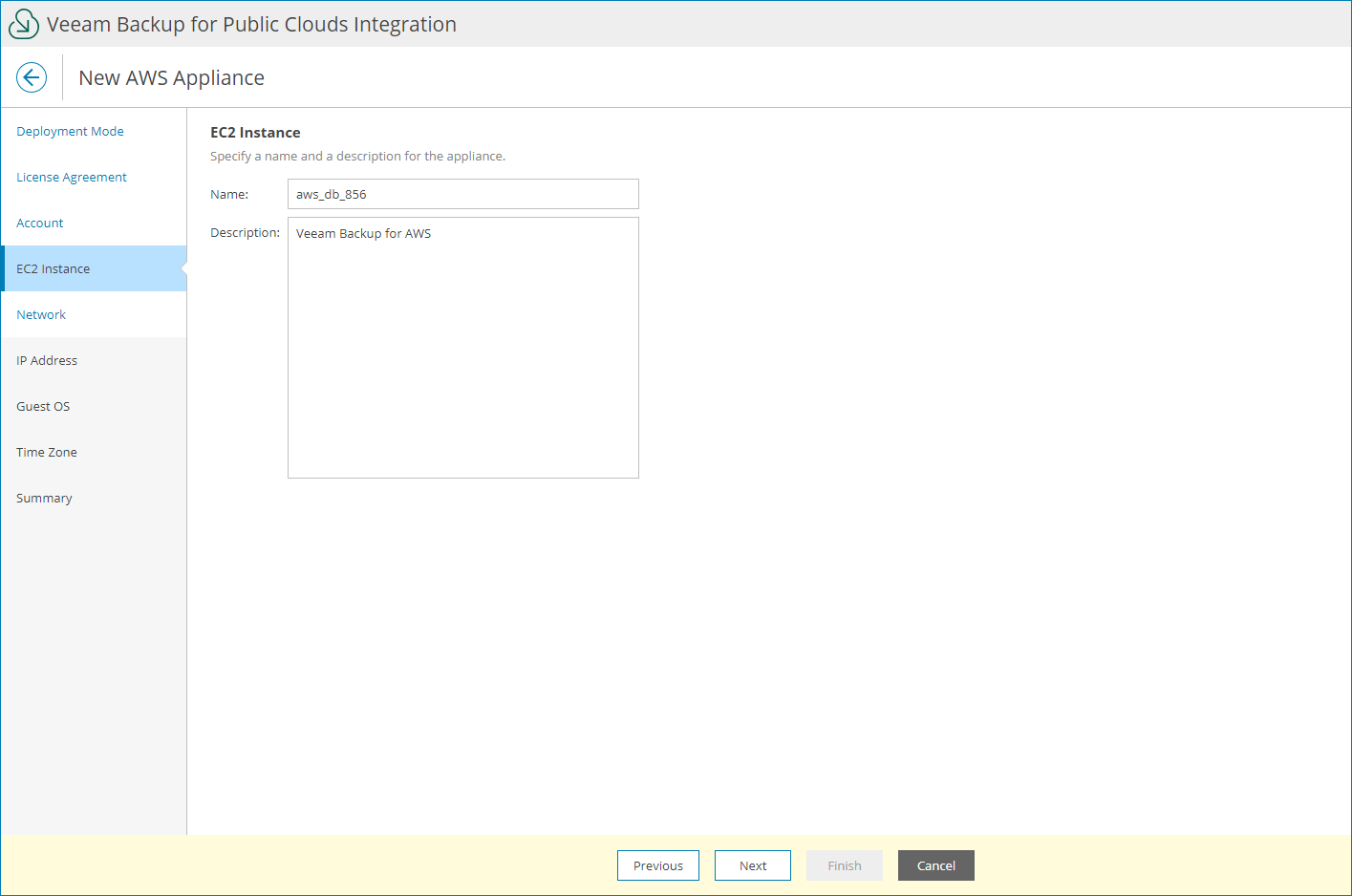Screen dimensions: 1352x896
Task: Click Next to continue the wizard
Action: [752, 865]
